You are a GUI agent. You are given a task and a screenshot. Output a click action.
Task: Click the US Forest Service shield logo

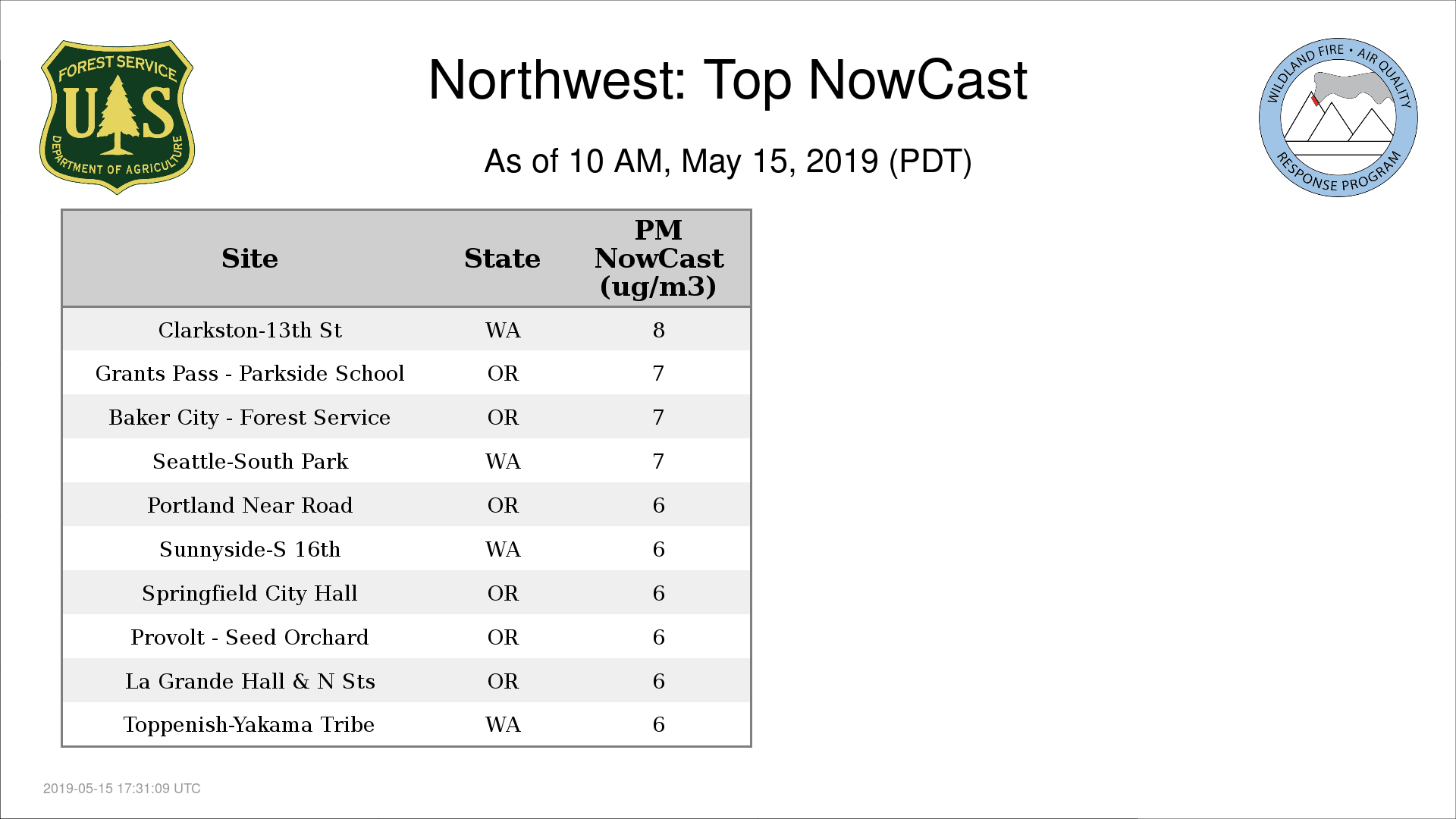pos(117,118)
